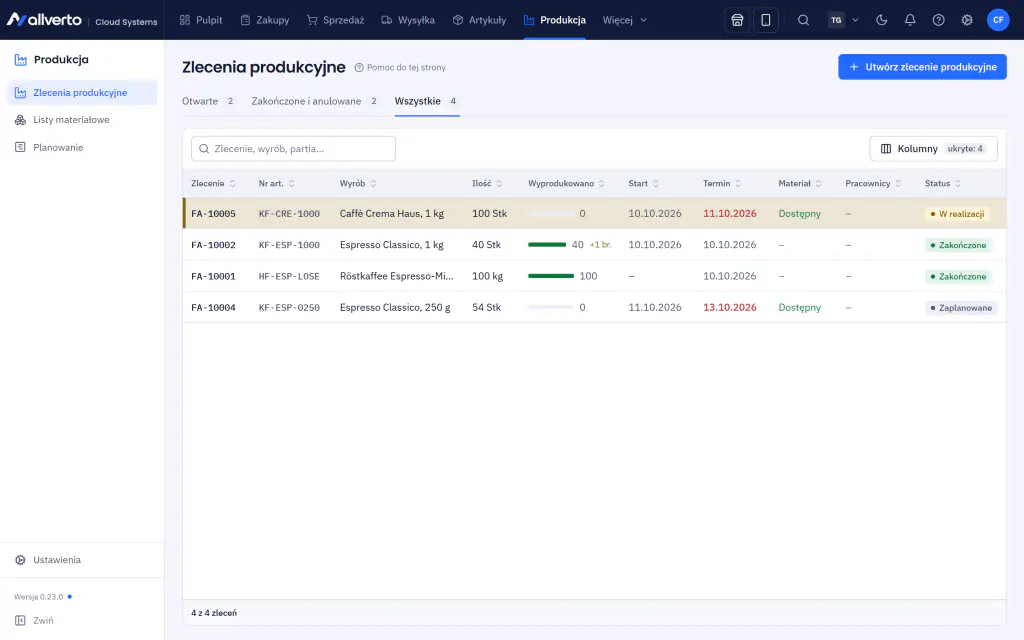Go to Sprzedaż menu
This screenshot has width=1024, height=640.
pos(335,20)
